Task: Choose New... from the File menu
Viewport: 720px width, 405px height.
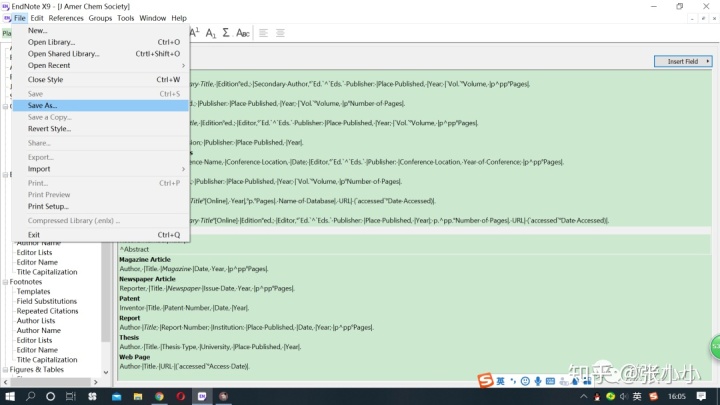Action: [x=101, y=30]
